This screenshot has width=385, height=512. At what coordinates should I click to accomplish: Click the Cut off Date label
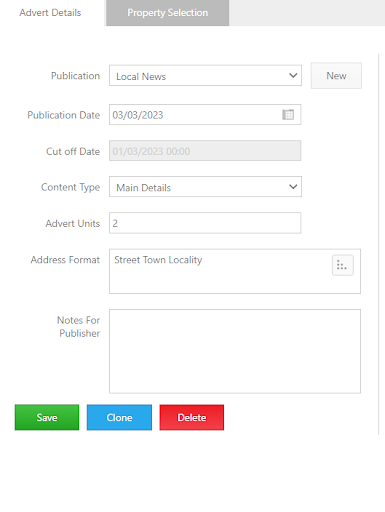[x=73, y=151]
